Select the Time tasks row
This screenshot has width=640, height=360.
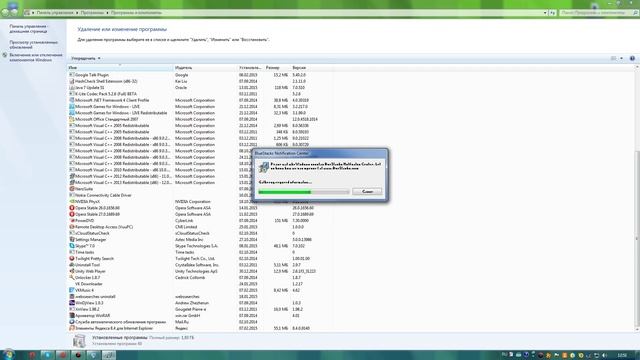200,252
